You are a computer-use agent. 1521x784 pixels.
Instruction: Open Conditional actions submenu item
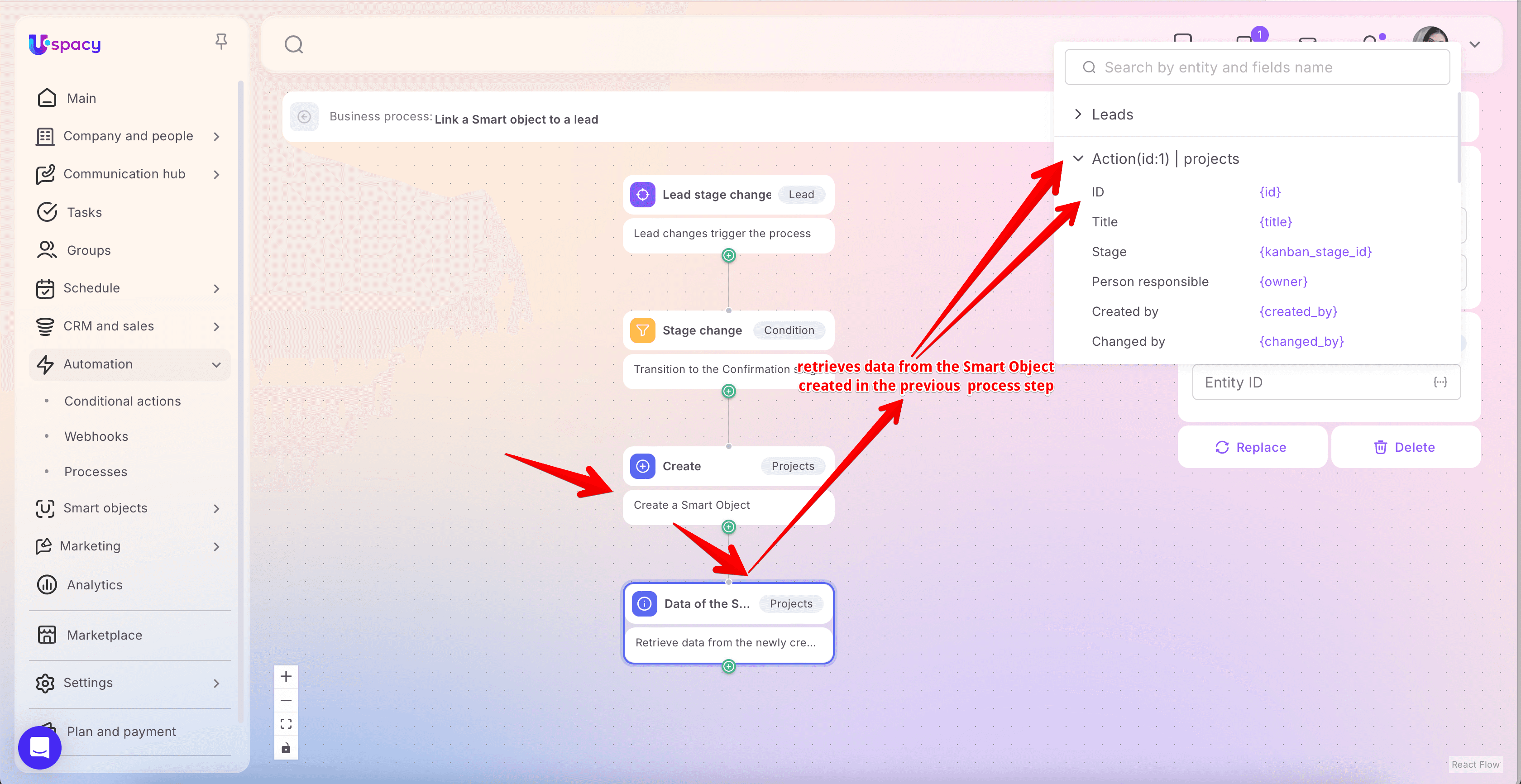[122, 402]
